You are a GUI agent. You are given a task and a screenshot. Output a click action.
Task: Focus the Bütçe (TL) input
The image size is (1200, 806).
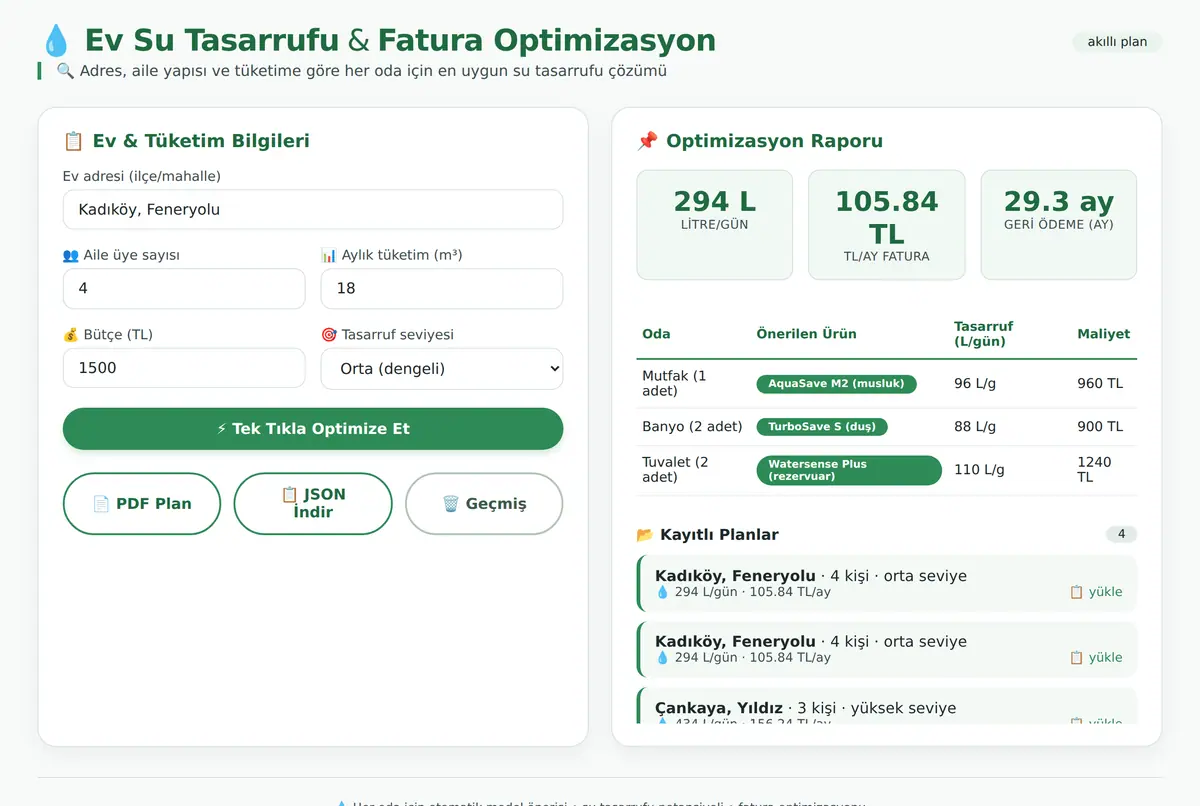[x=184, y=368]
